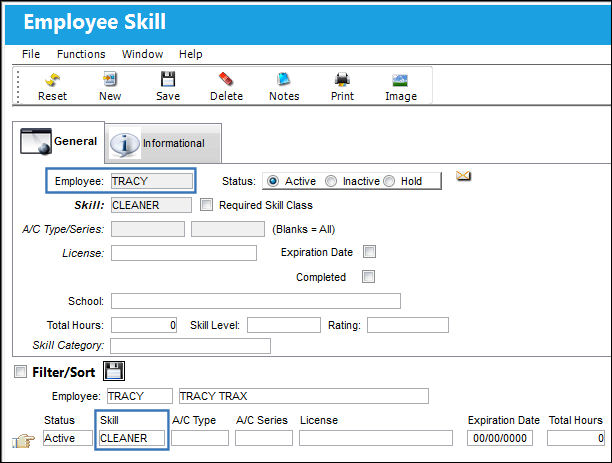Viewport: 612px width, 463px height.
Task: Click the grid A/C Type cell
Action: 200,438
